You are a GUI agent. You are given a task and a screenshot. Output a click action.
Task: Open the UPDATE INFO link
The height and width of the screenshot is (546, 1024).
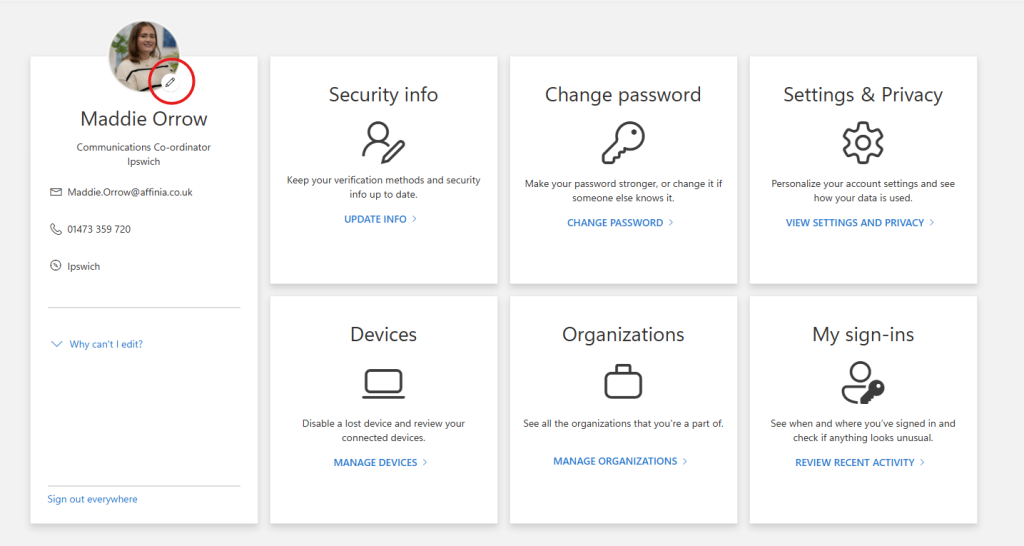(x=376, y=219)
